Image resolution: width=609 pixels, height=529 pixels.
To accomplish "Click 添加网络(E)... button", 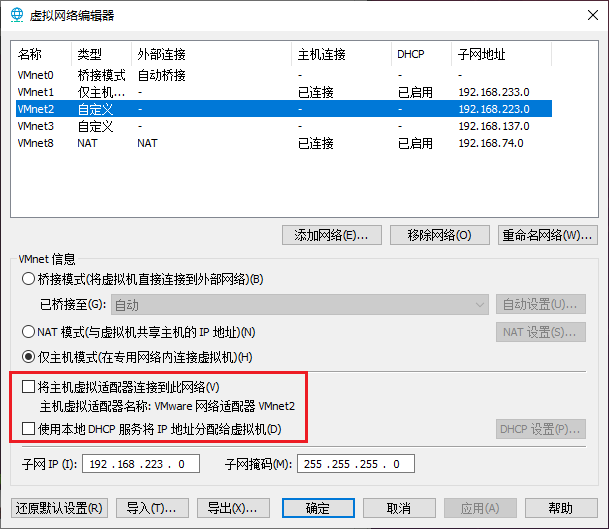I will [332, 235].
